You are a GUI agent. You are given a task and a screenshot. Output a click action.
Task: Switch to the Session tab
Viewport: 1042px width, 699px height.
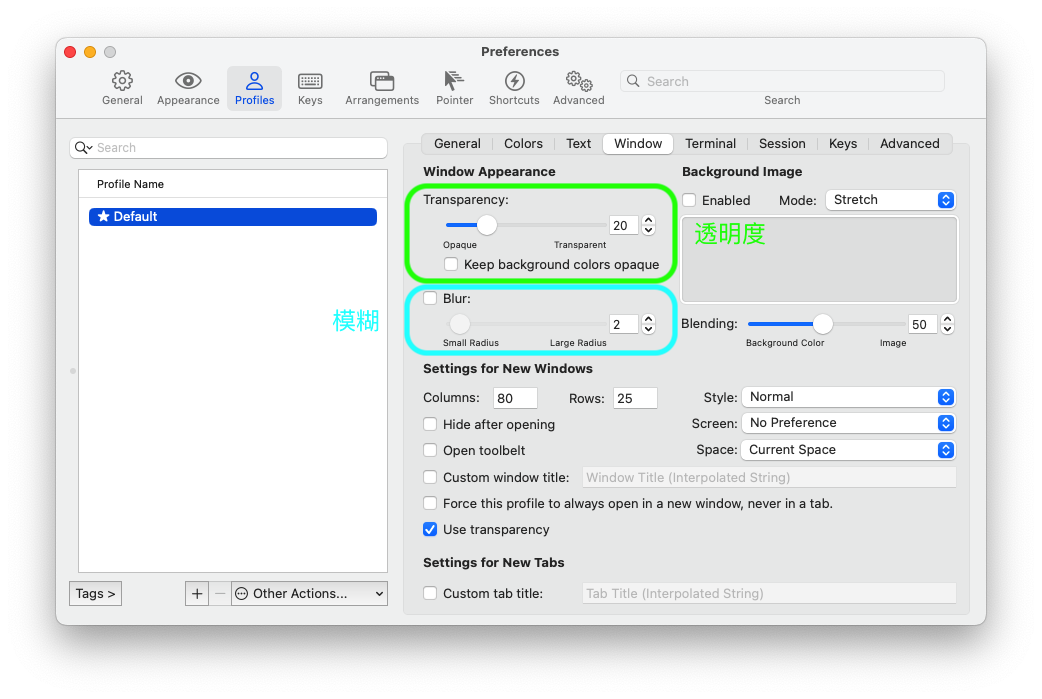coord(782,144)
